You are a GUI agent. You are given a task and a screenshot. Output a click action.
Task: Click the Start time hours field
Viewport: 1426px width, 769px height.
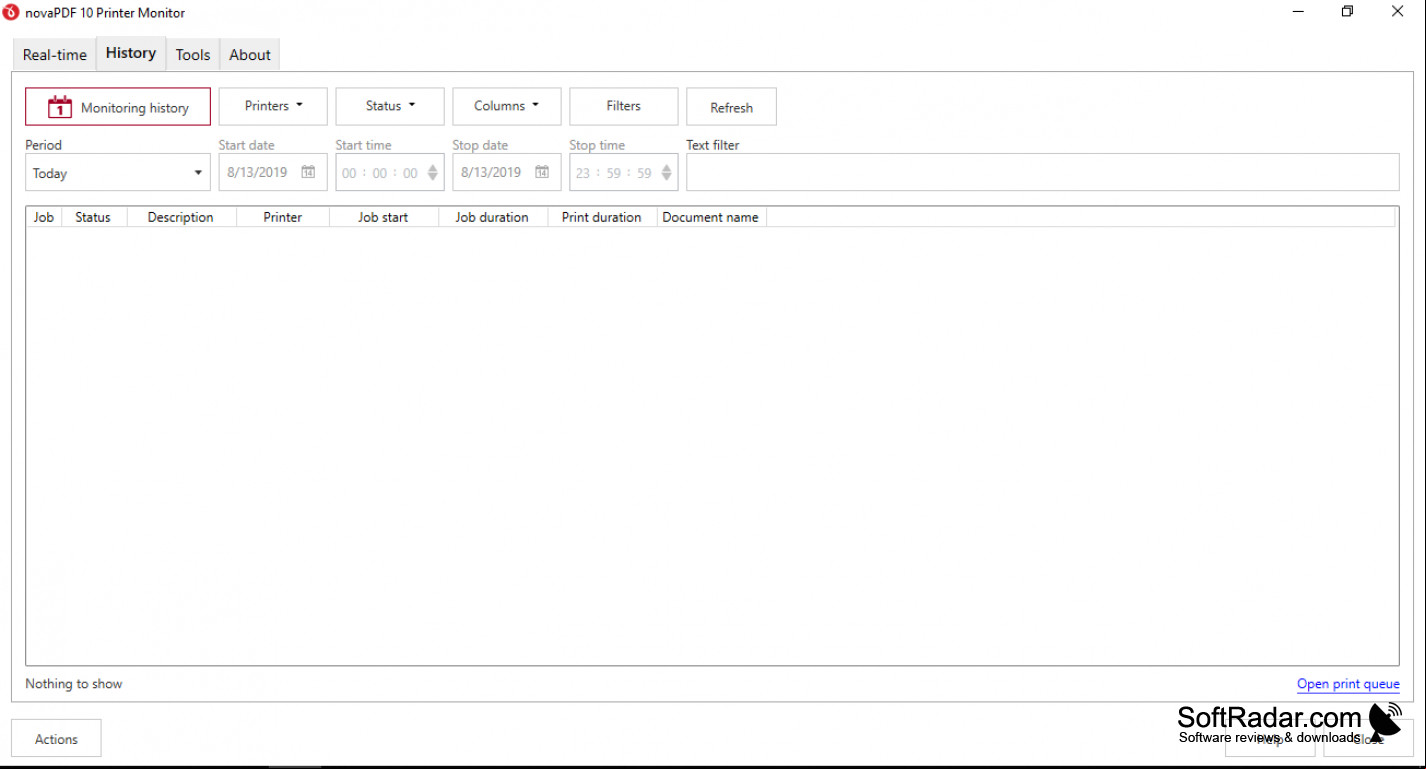pyautogui.click(x=349, y=173)
